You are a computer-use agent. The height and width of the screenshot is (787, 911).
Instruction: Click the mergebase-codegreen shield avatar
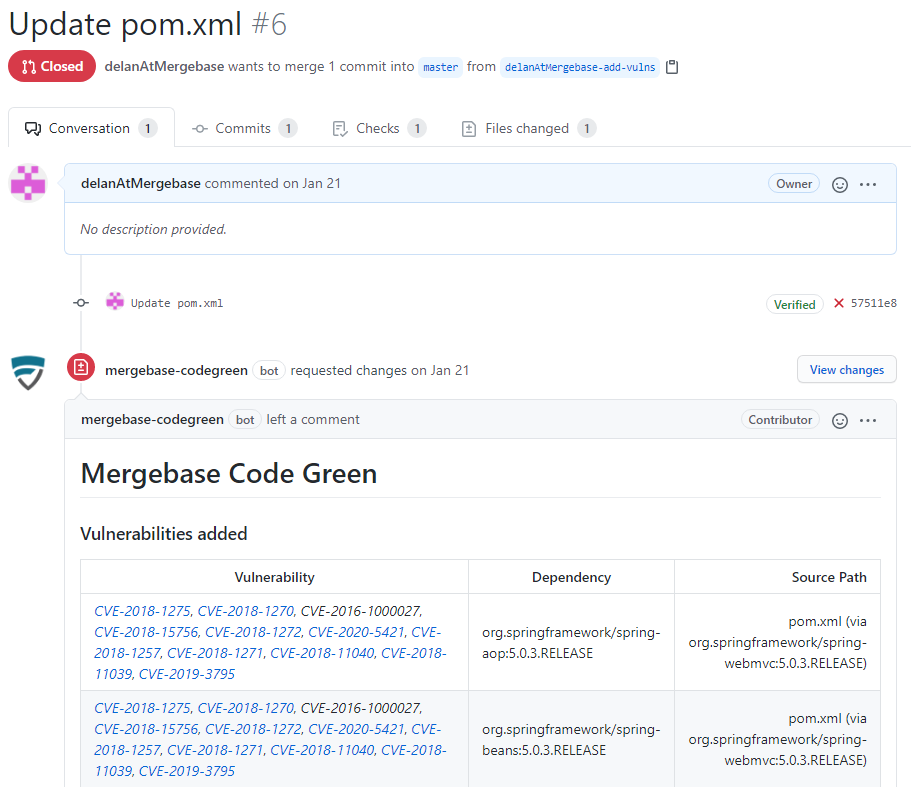click(28, 372)
